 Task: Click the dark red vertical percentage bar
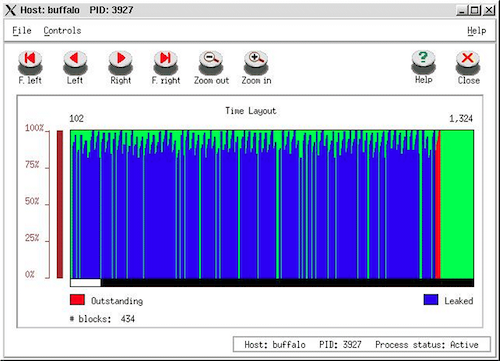60,204
